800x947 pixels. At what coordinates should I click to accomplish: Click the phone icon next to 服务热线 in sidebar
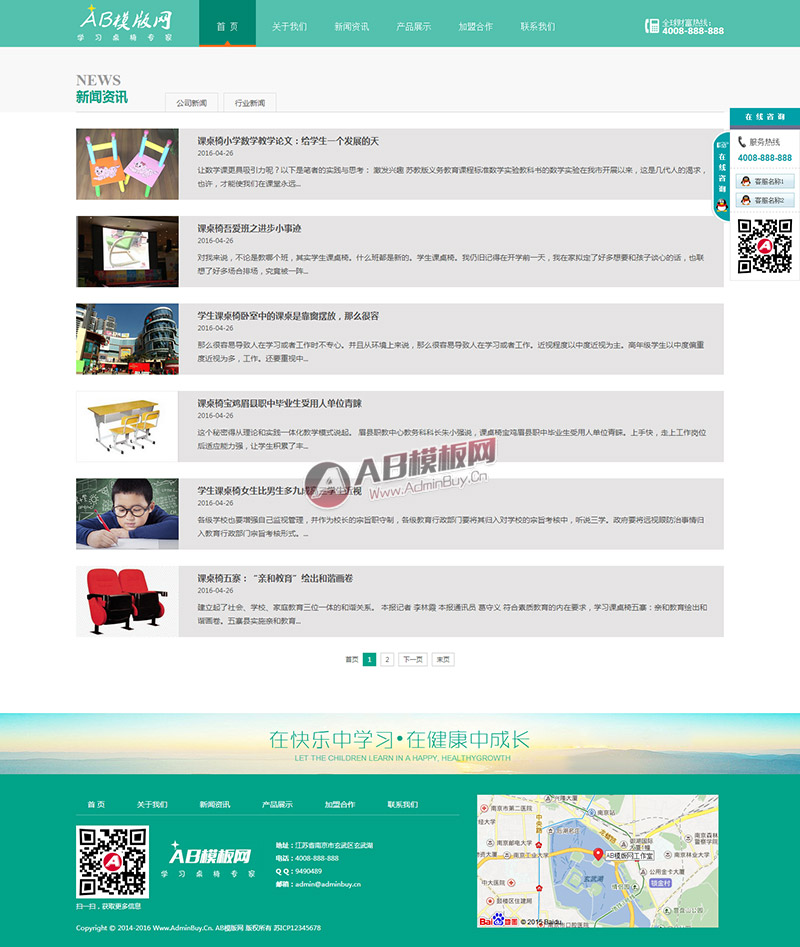(741, 142)
